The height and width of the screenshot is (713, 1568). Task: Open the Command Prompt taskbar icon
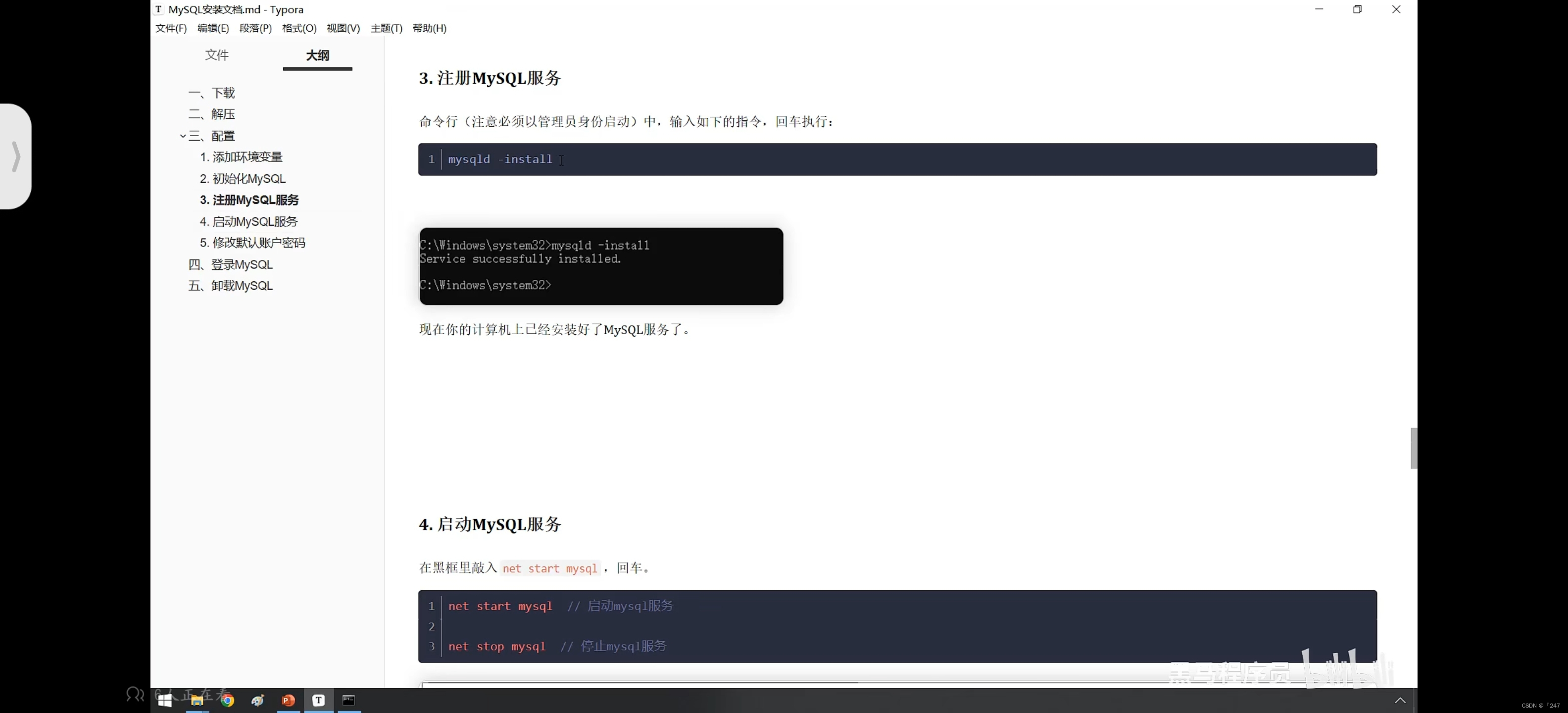pyautogui.click(x=349, y=700)
